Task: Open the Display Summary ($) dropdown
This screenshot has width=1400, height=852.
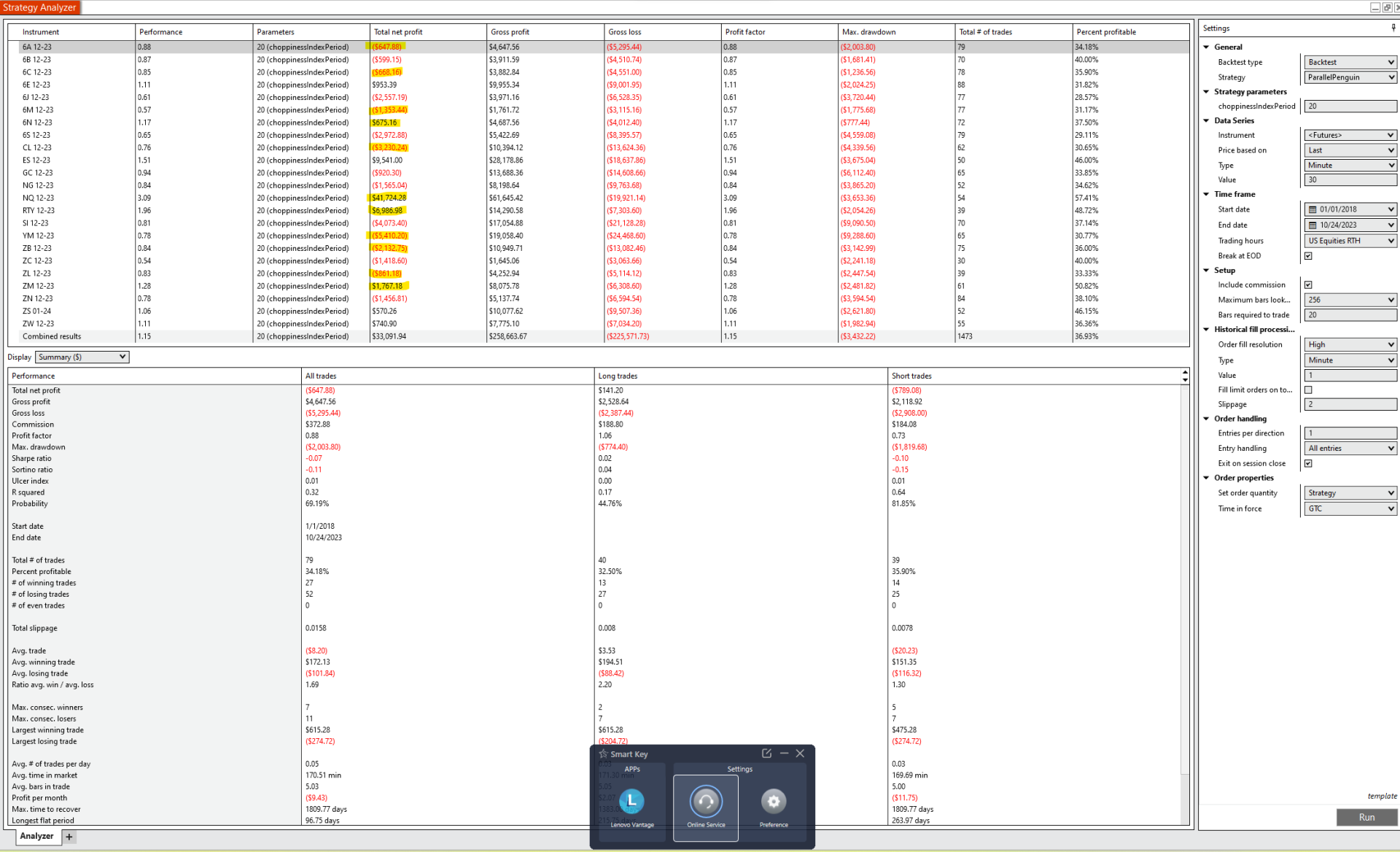Action: (x=82, y=357)
